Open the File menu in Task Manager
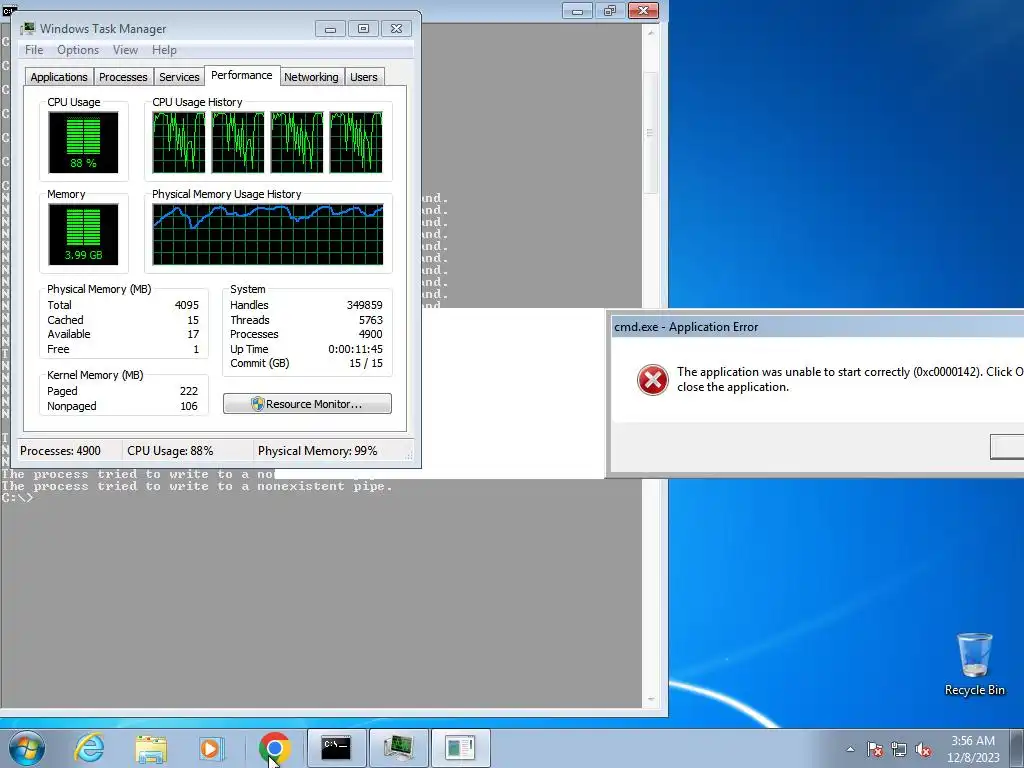1024x768 pixels. click(x=34, y=50)
